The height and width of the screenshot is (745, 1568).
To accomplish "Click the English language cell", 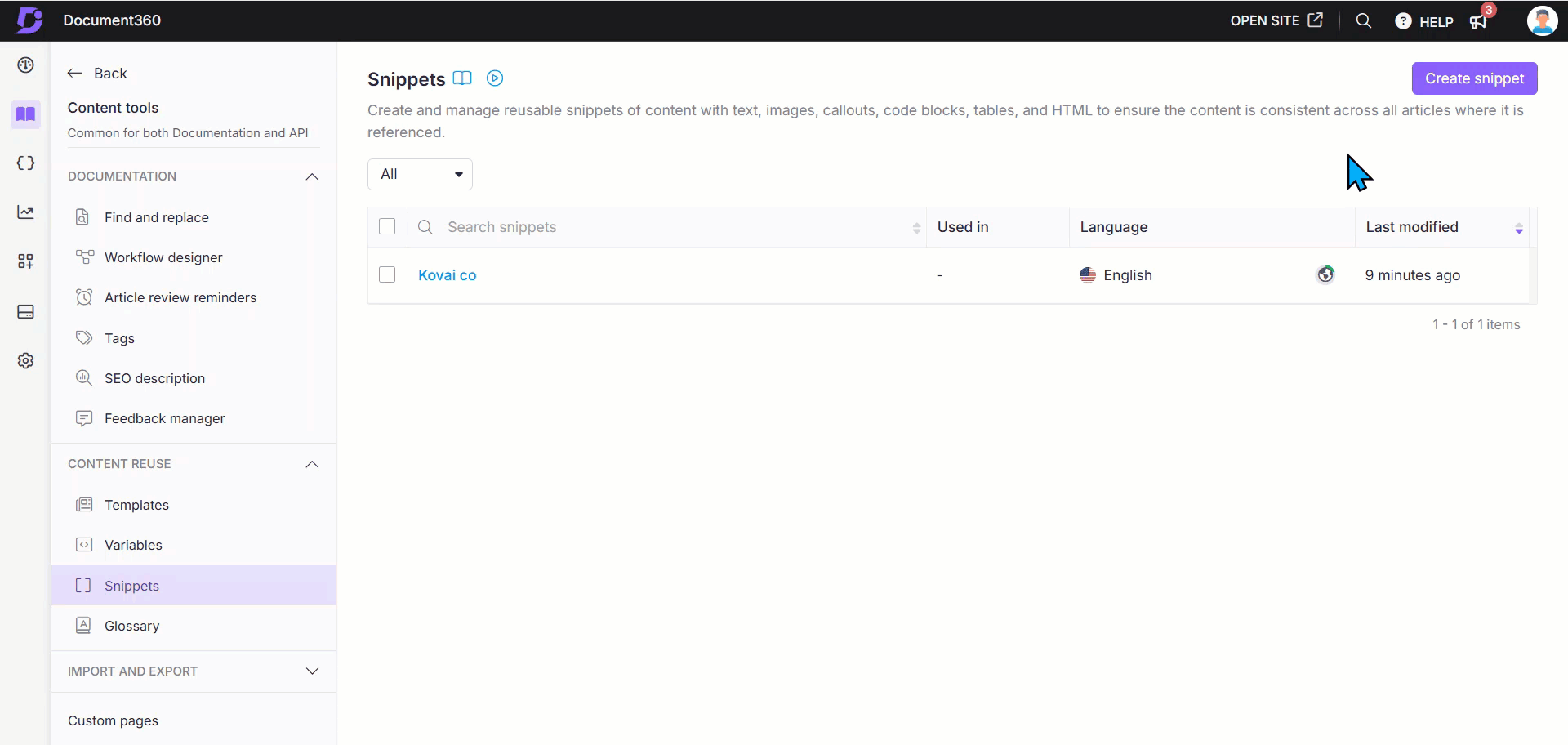I will (x=1128, y=275).
